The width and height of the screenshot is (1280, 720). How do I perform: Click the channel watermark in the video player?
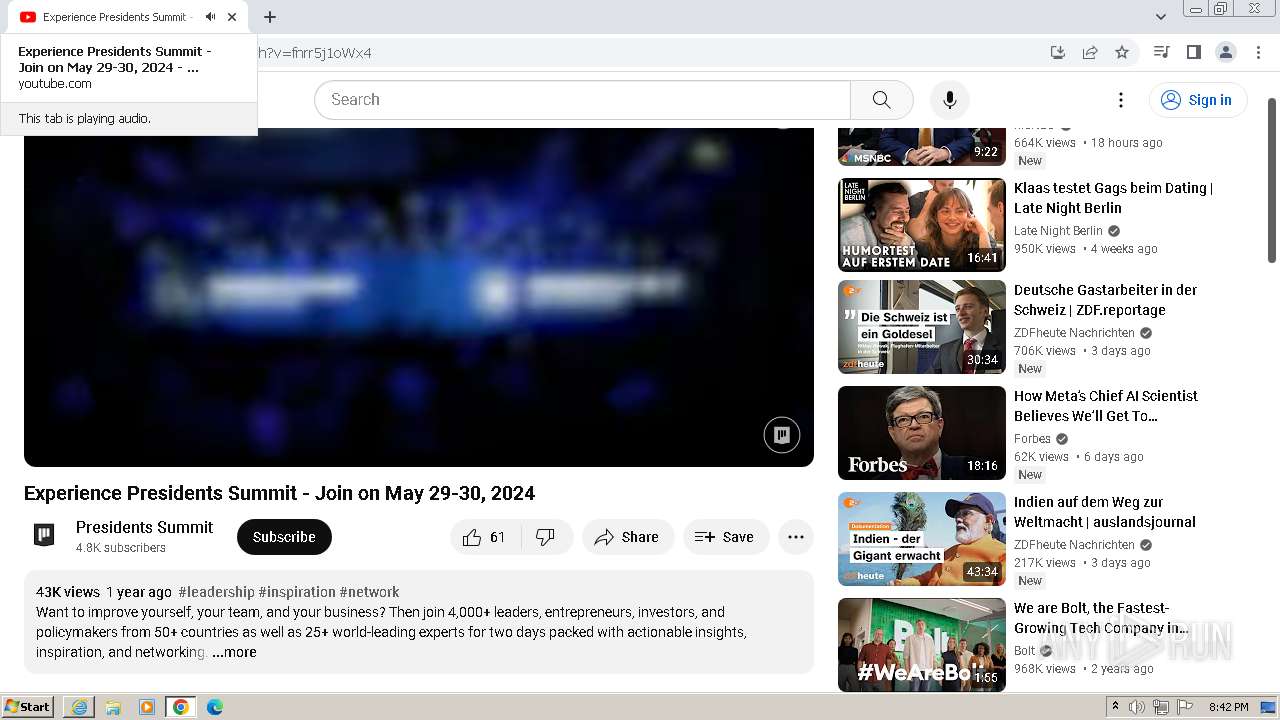pyautogui.click(x=782, y=435)
